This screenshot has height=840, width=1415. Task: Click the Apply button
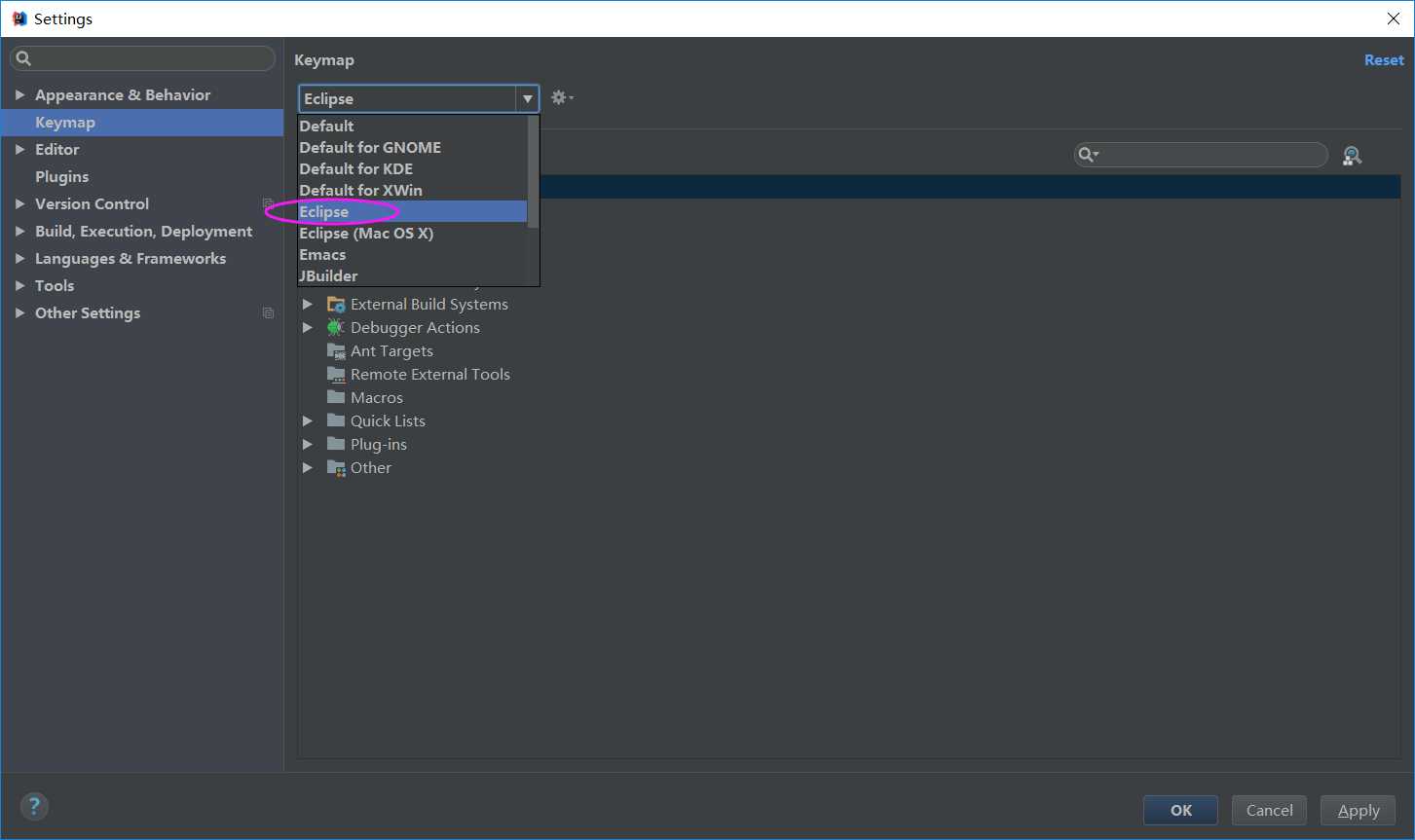click(x=1358, y=810)
